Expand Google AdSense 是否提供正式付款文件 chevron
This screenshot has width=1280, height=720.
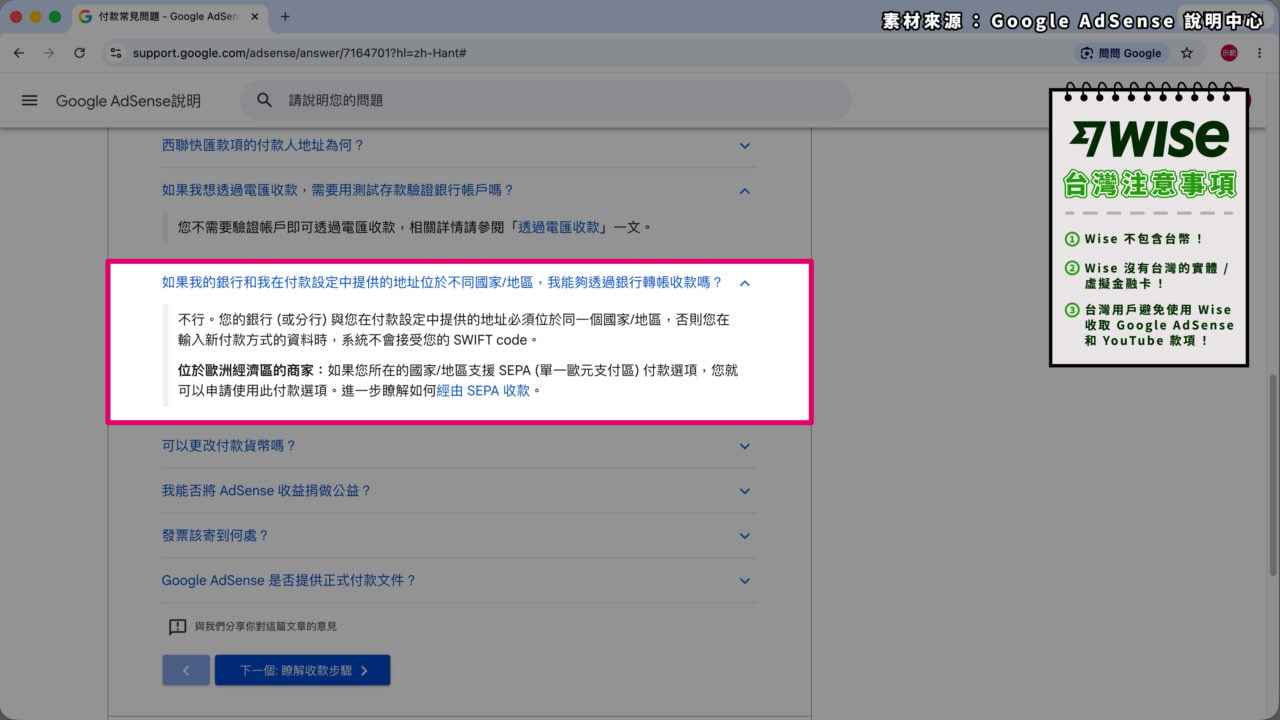tap(744, 581)
